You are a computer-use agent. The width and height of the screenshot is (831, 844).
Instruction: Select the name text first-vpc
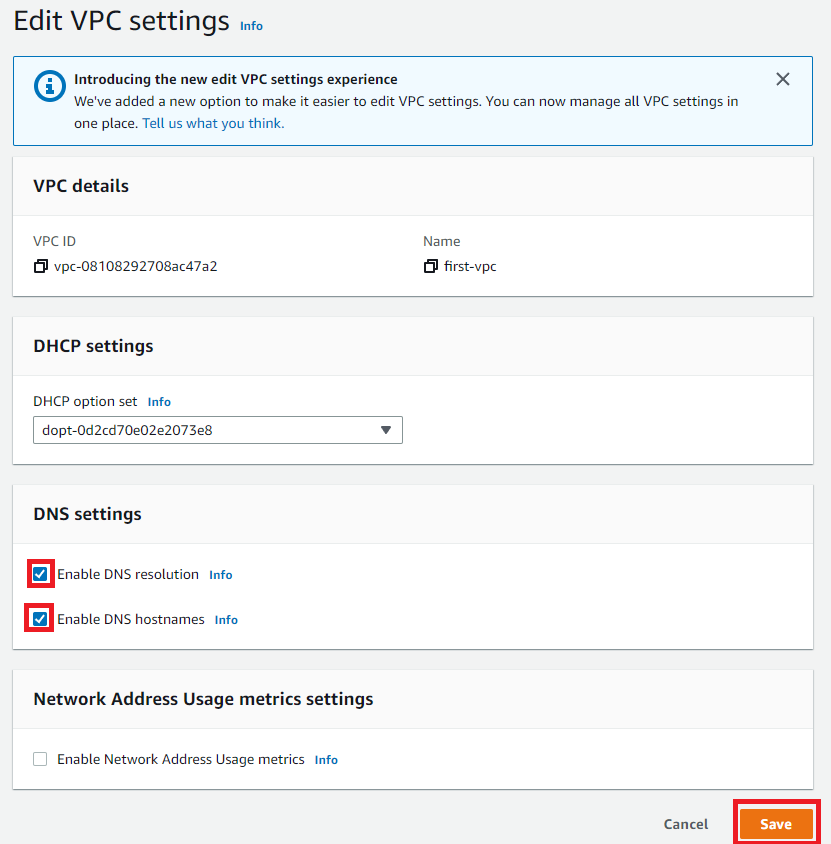click(470, 266)
